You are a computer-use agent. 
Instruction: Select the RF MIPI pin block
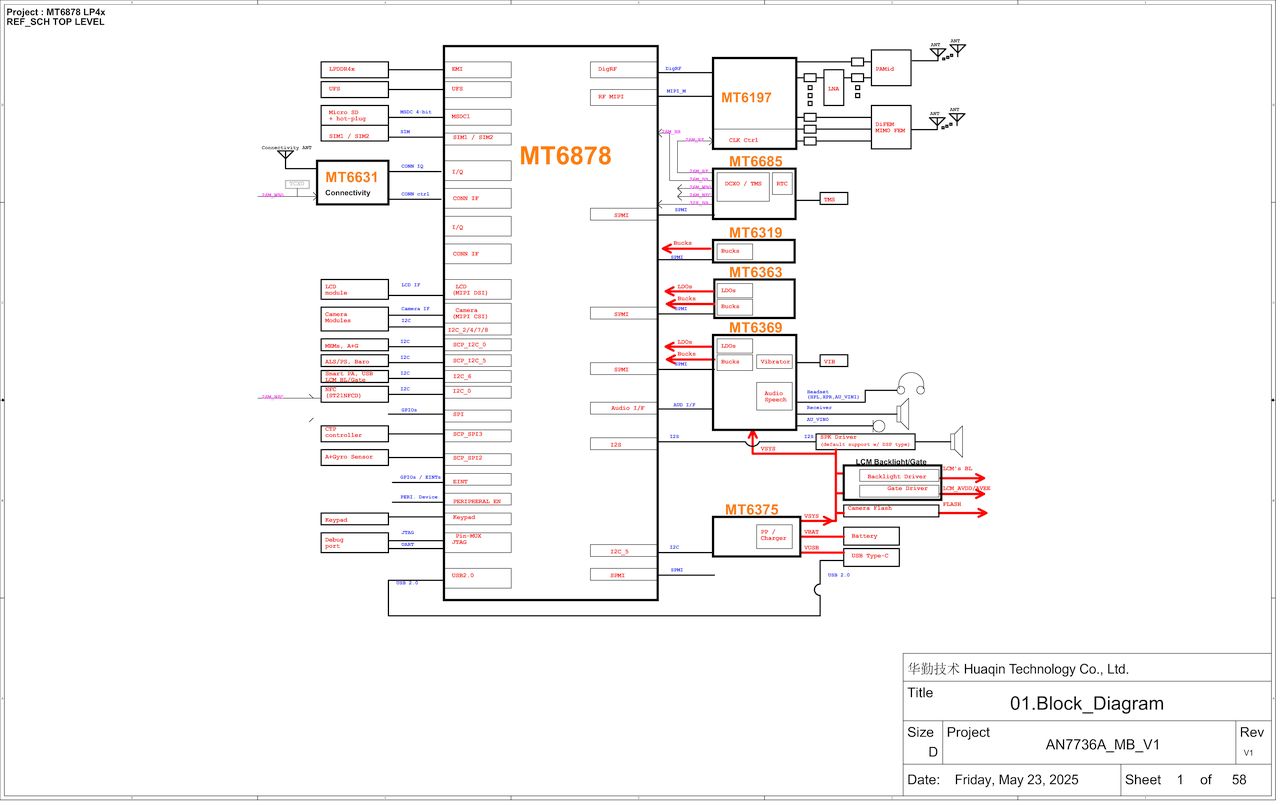[625, 97]
